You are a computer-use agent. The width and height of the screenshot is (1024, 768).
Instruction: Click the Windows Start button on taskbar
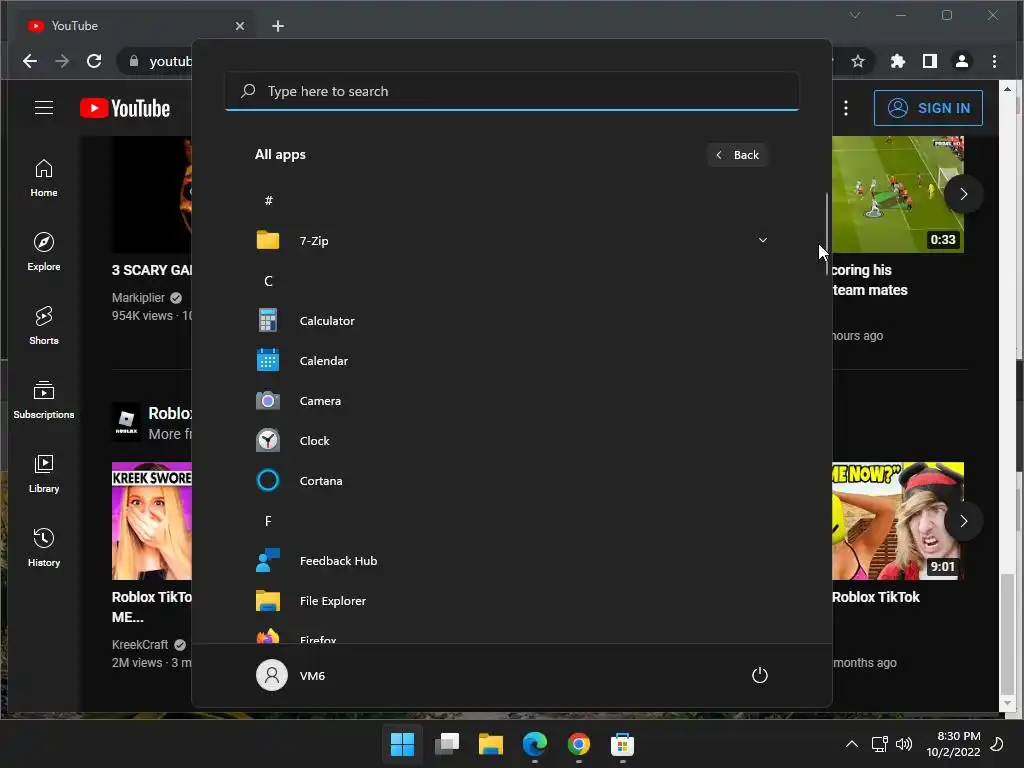point(402,744)
